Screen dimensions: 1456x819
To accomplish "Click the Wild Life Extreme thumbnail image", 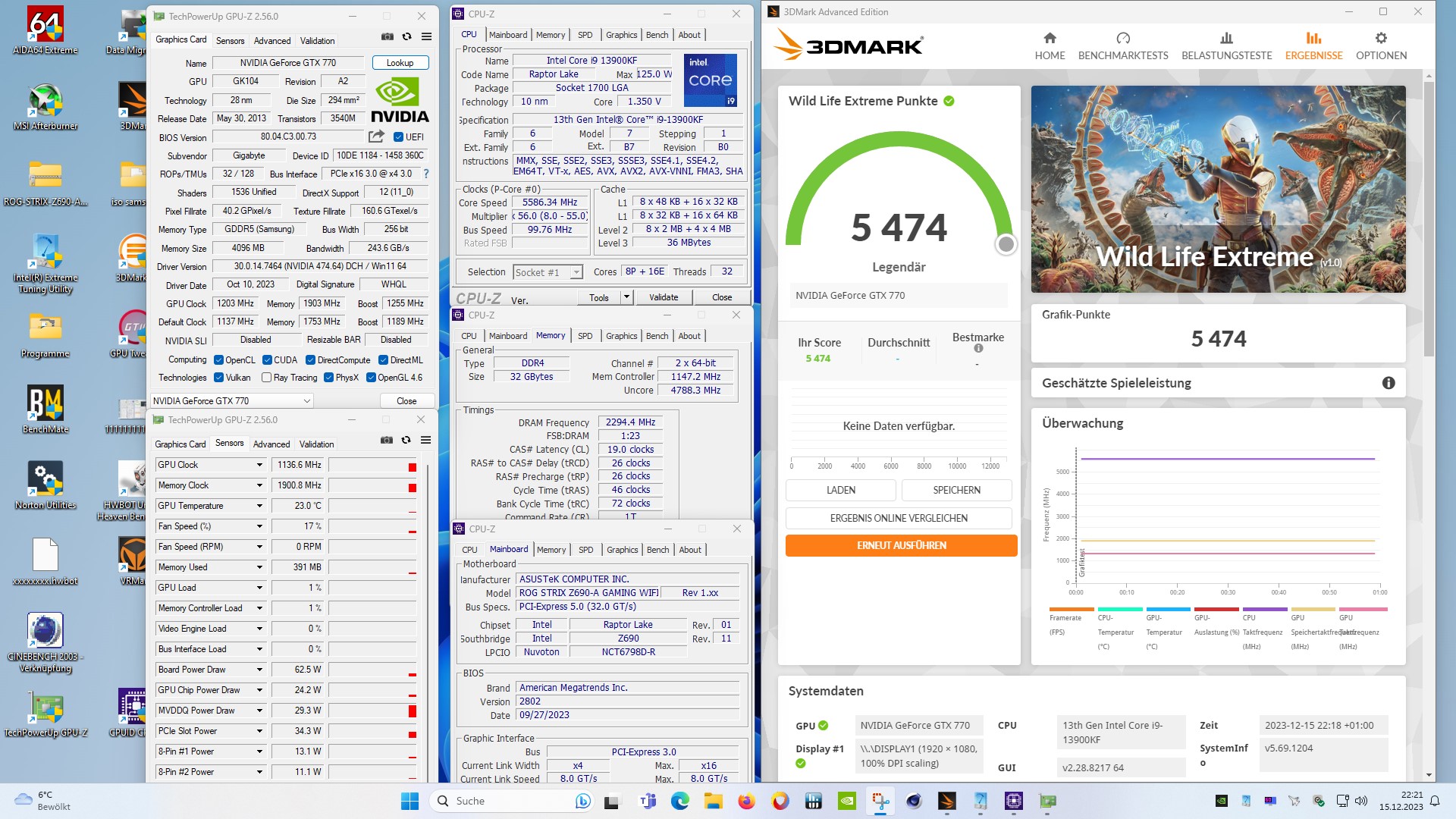I will tap(1218, 189).
